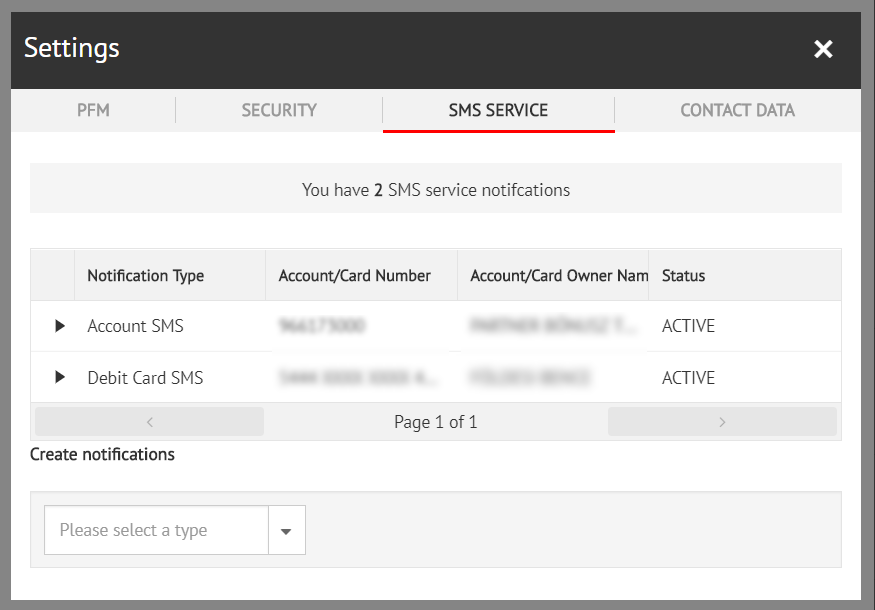Go to previous page in table pager
The height and width of the screenshot is (610, 875).
[x=149, y=422]
